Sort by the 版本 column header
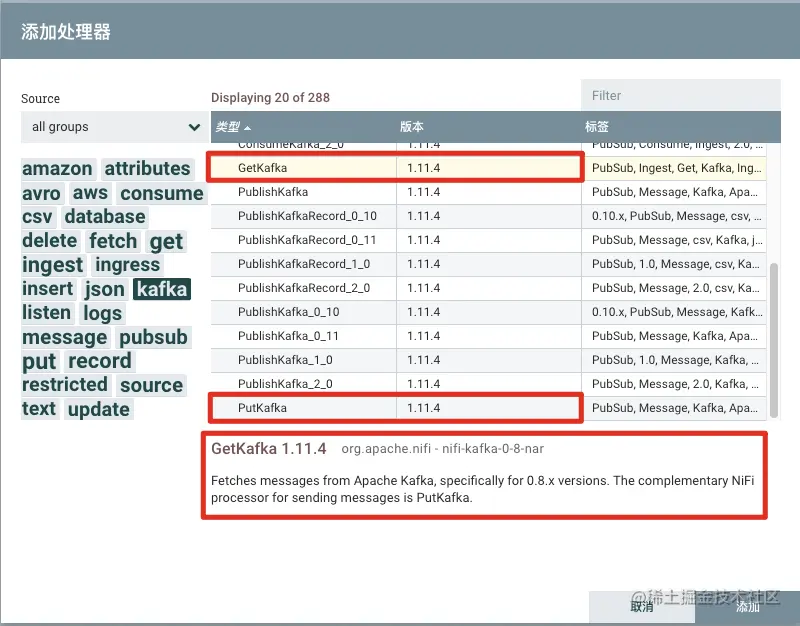Screen dimensions: 800x626 (412, 127)
